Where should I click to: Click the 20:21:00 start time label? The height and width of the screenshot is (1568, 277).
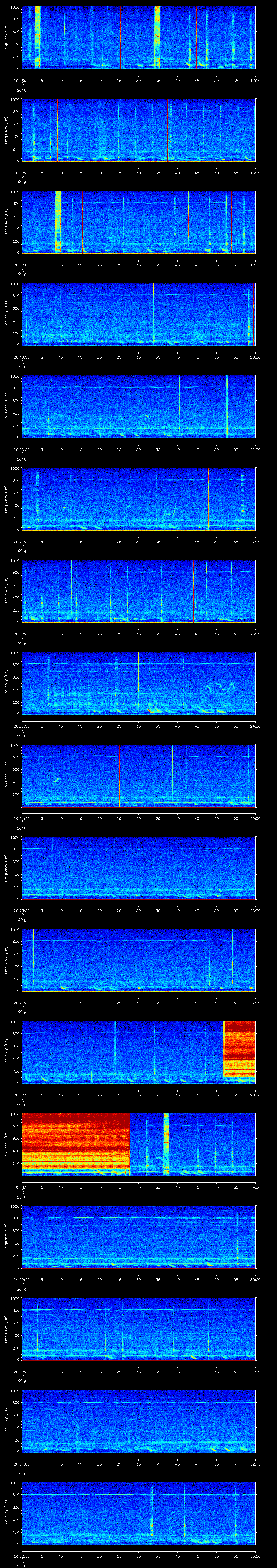(x=22, y=542)
